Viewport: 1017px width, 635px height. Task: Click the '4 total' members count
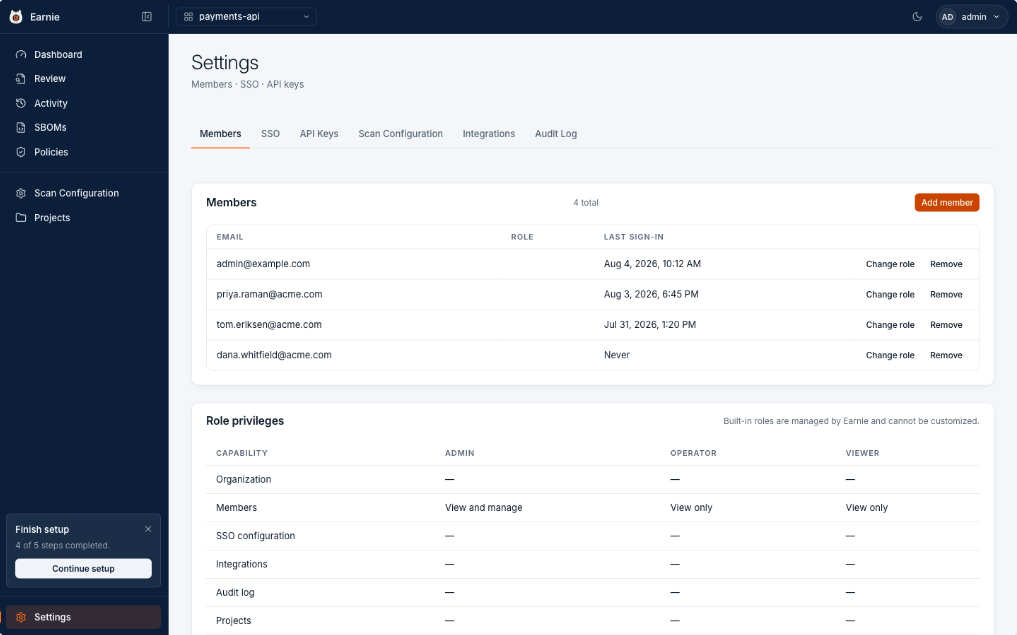click(x=586, y=202)
